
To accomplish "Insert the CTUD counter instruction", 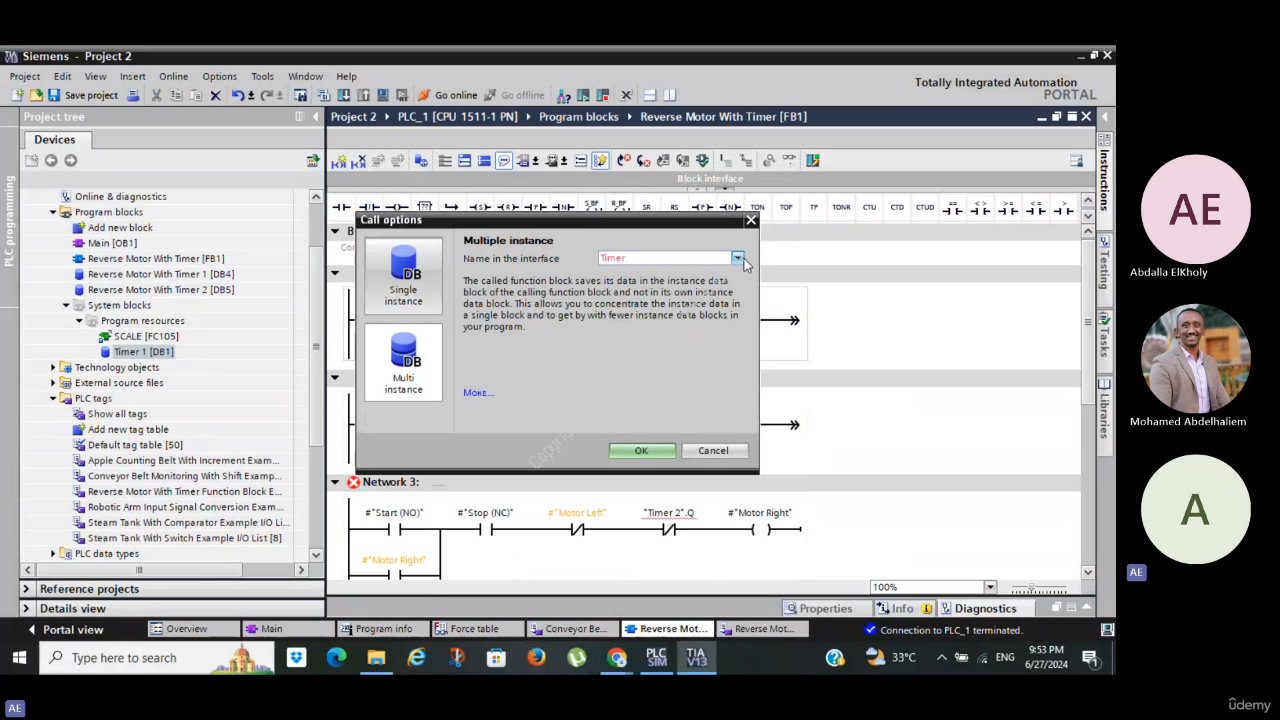I will tap(925, 208).
